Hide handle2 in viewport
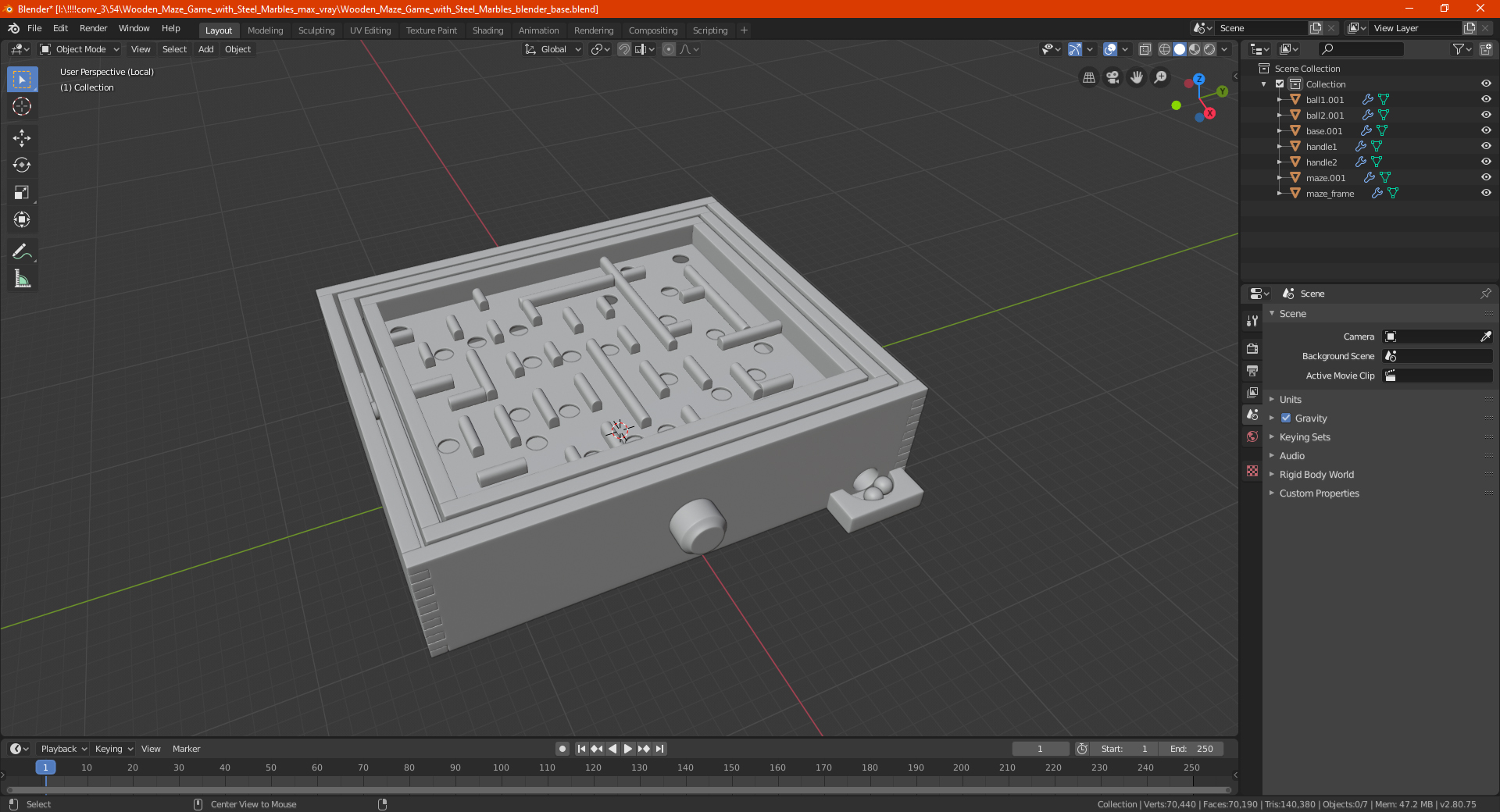 1486,162
